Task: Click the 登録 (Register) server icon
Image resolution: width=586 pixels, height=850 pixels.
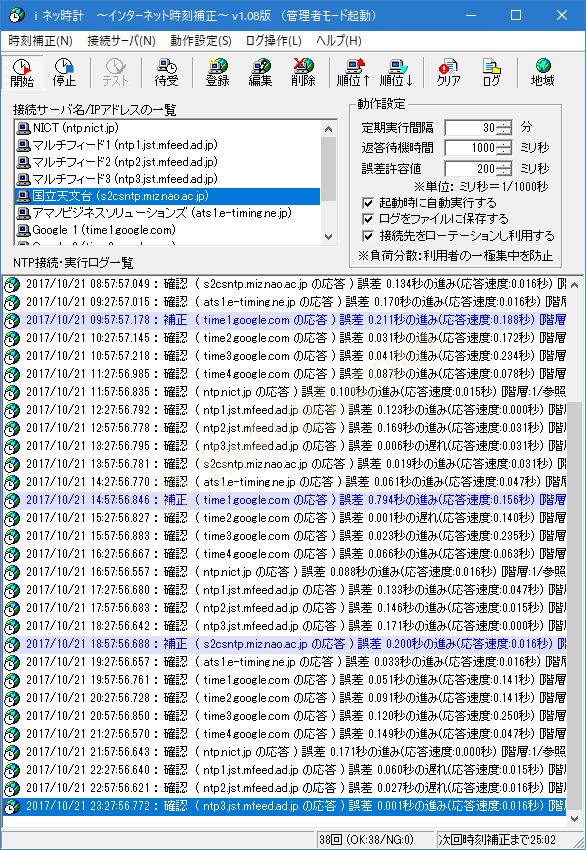Action: (217, 72)
